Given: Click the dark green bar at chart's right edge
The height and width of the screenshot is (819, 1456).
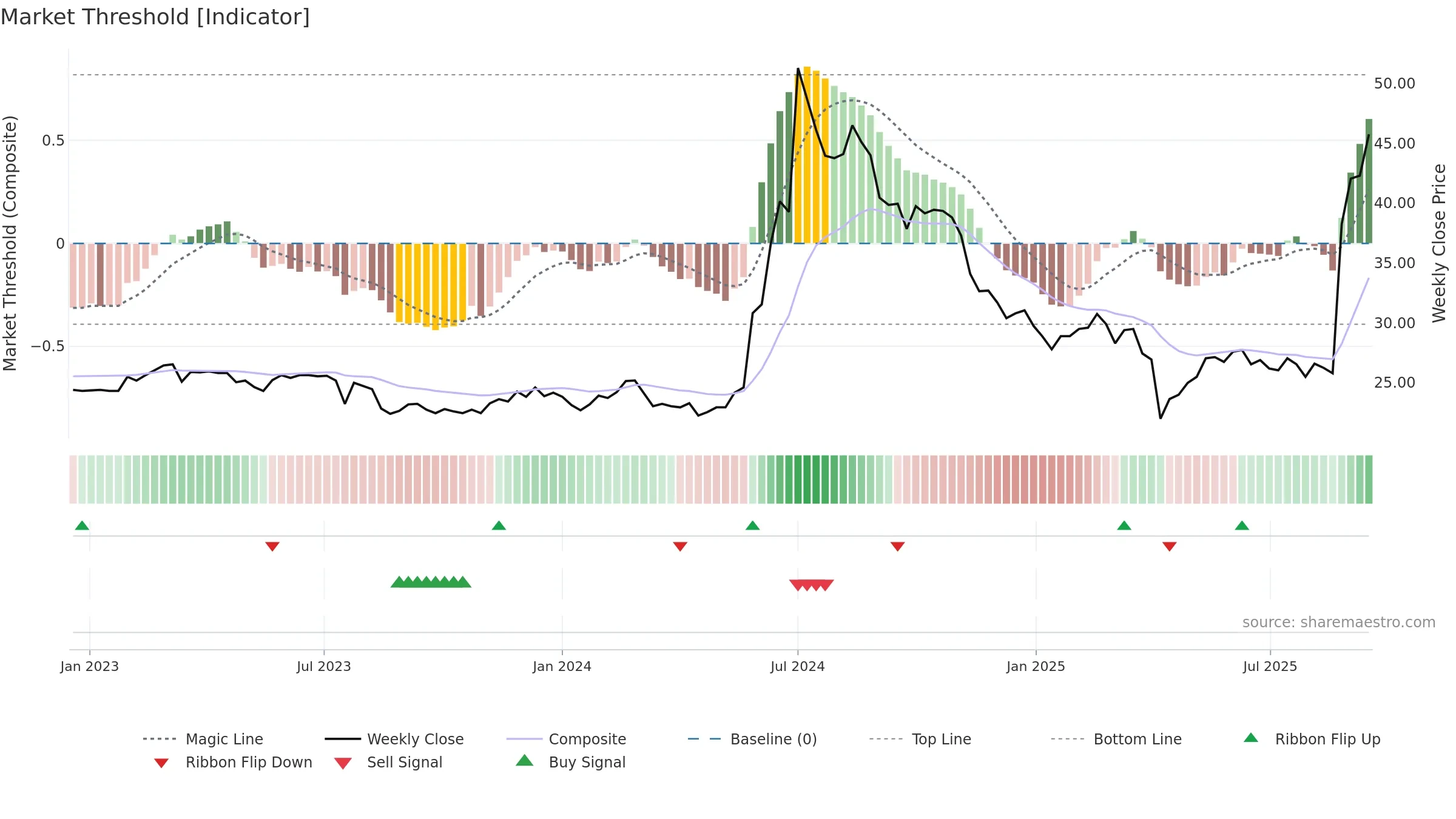Looking at the screenshot, I should (x=1369, y=181).
